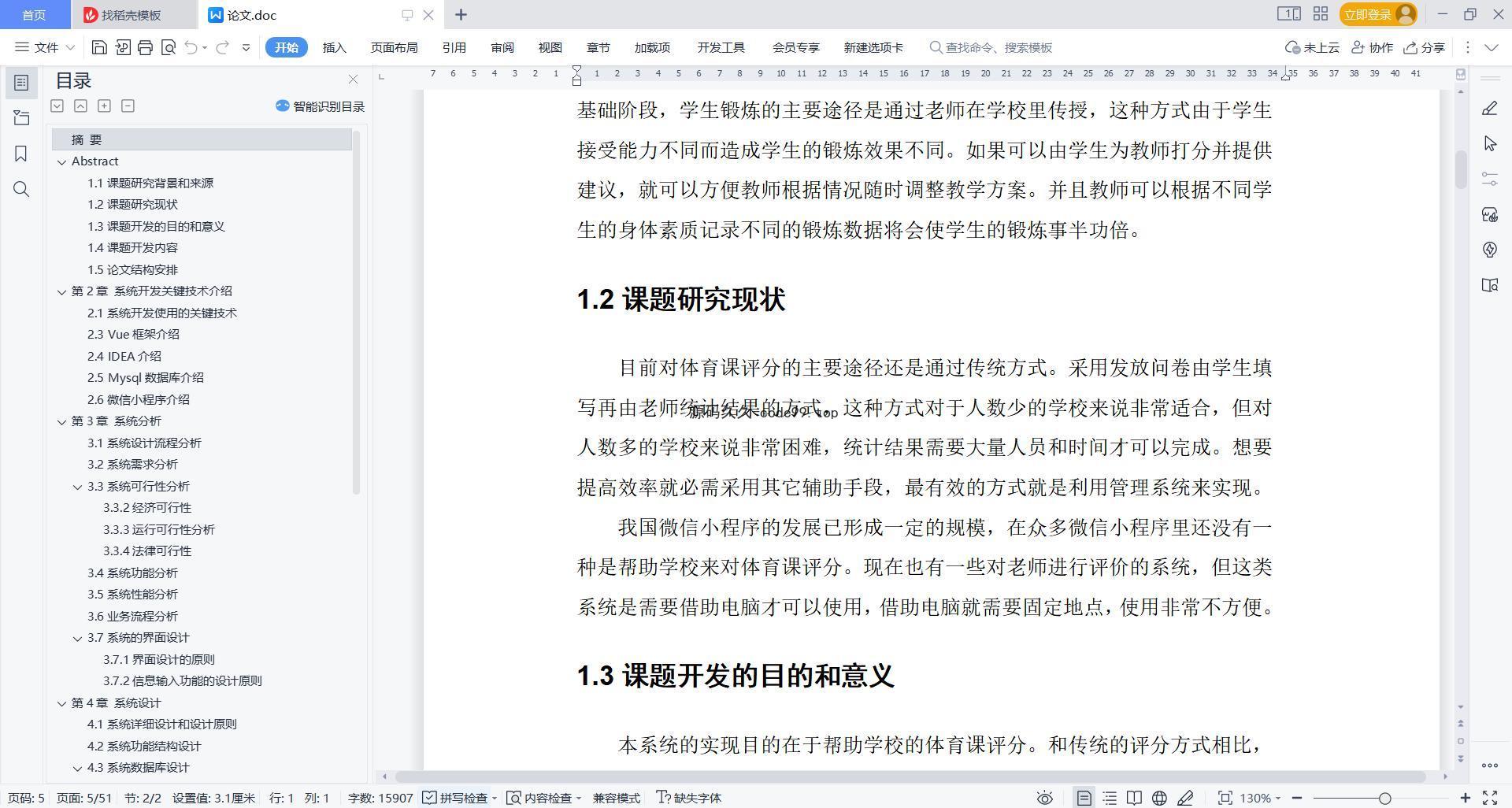Image resolution: width=1512 pixels, height=808 pixels.
Task: Click 分享 button
Action: tap(1425, 47)
